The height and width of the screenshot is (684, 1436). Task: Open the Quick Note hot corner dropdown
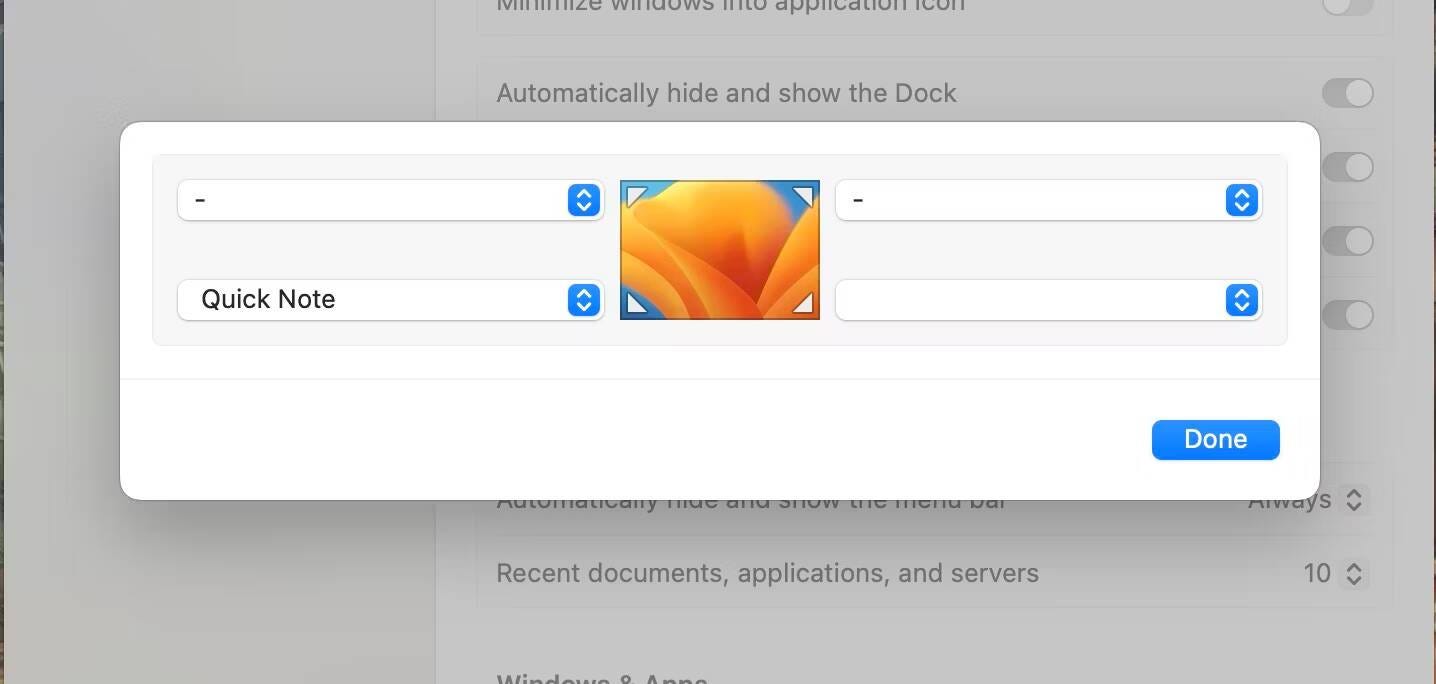click(x=390, y=300)
